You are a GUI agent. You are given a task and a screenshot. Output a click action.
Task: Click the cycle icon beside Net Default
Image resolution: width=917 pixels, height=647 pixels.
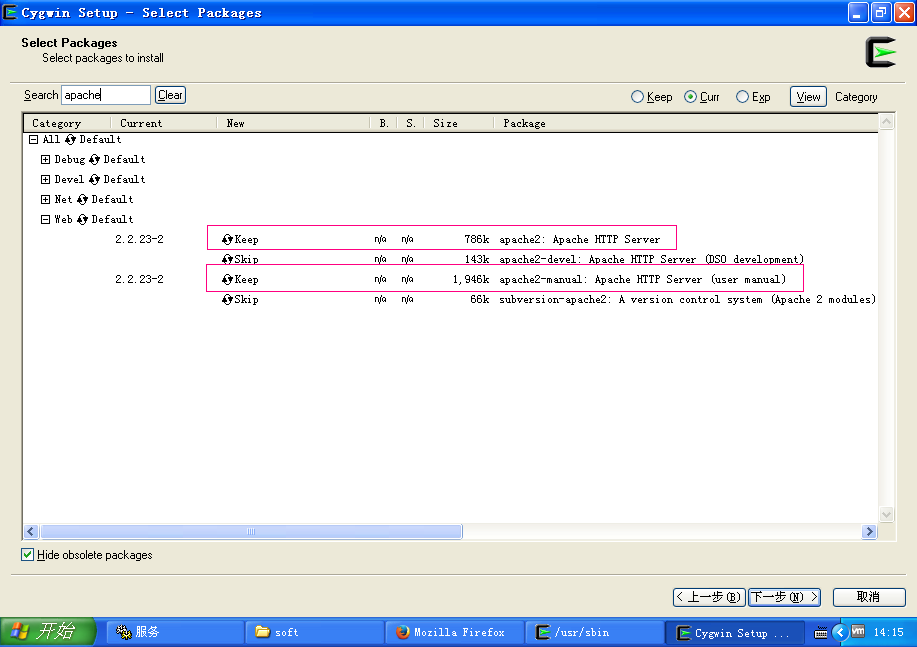82,199
